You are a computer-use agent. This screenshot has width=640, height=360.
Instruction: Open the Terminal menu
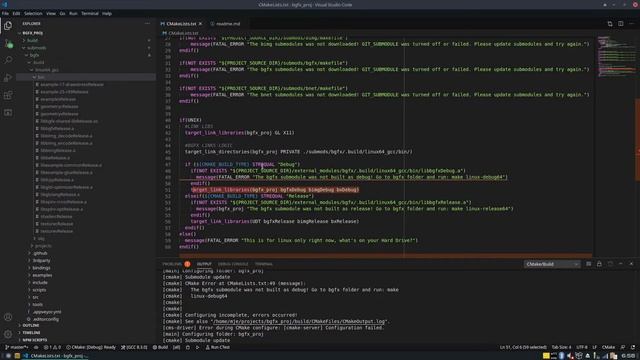[90, 13]
